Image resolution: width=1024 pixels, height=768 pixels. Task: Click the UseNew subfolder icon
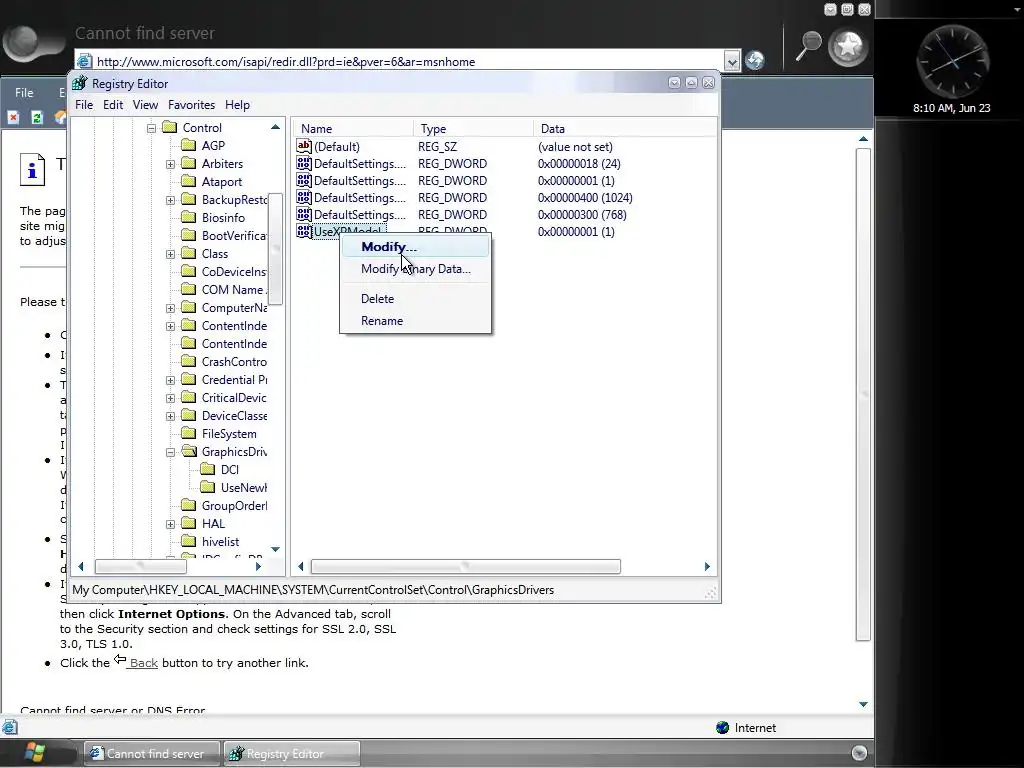point(208,487)
